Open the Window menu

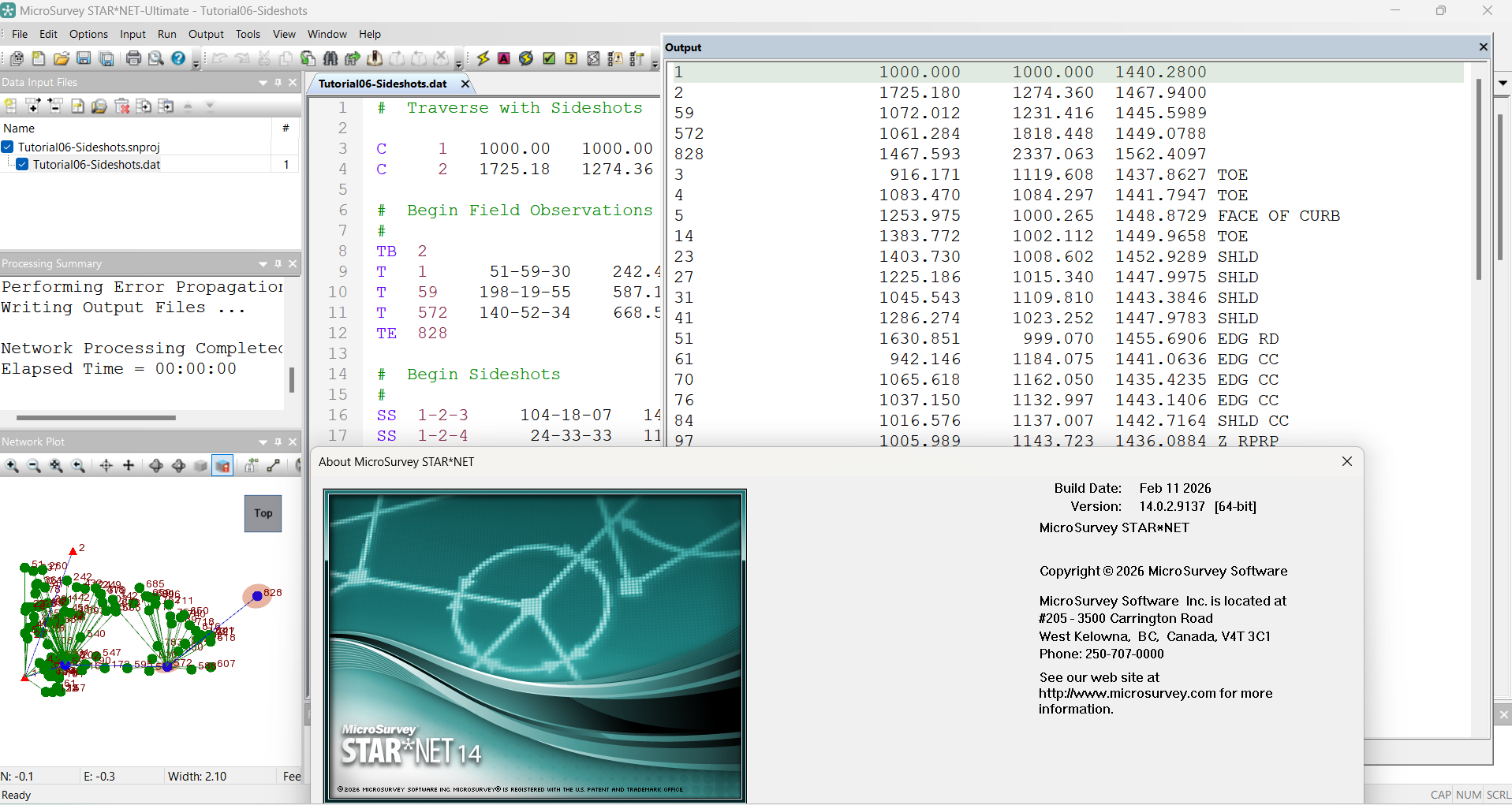(327, 34)
